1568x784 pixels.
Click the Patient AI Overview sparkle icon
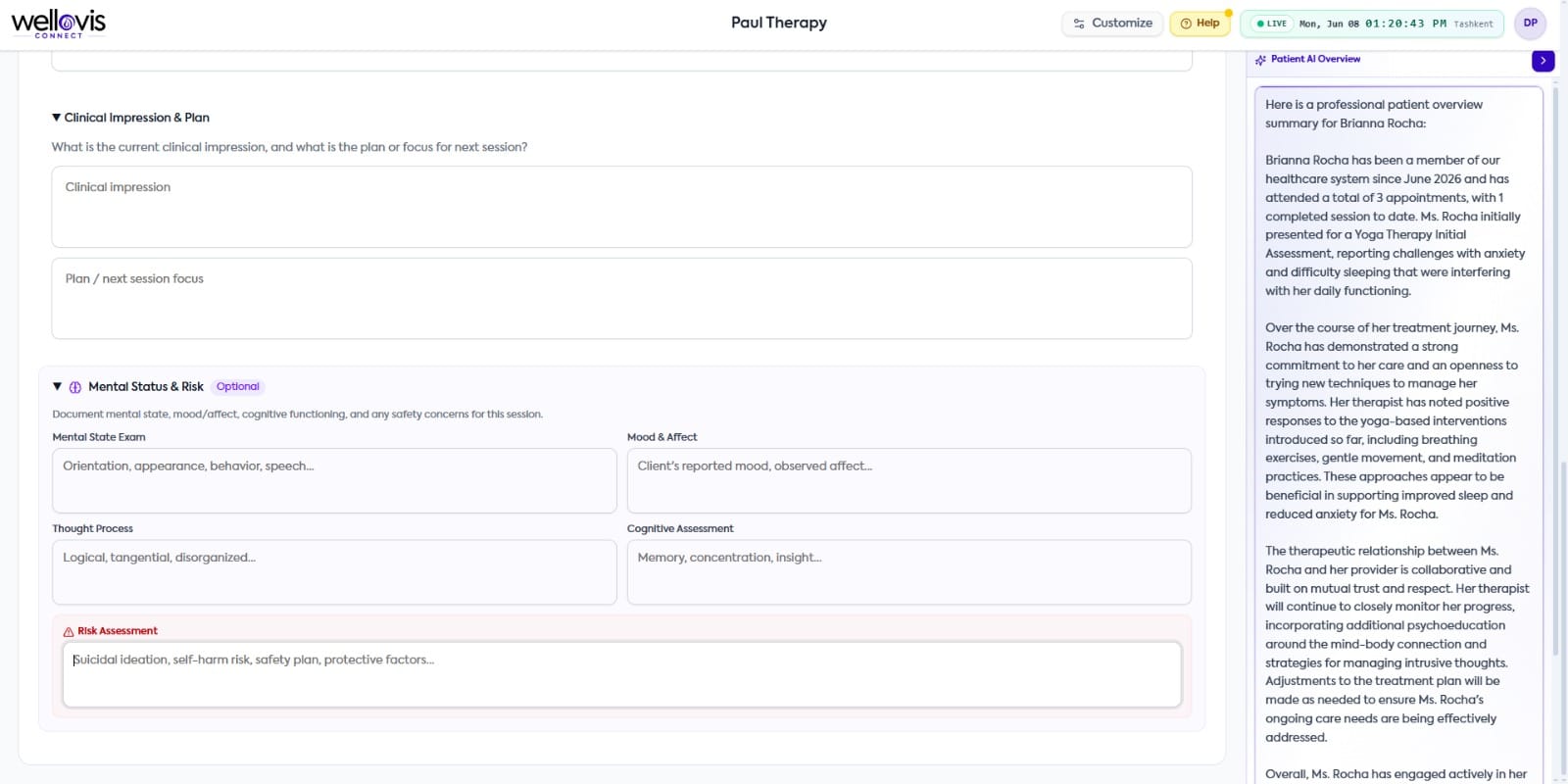1260,60
